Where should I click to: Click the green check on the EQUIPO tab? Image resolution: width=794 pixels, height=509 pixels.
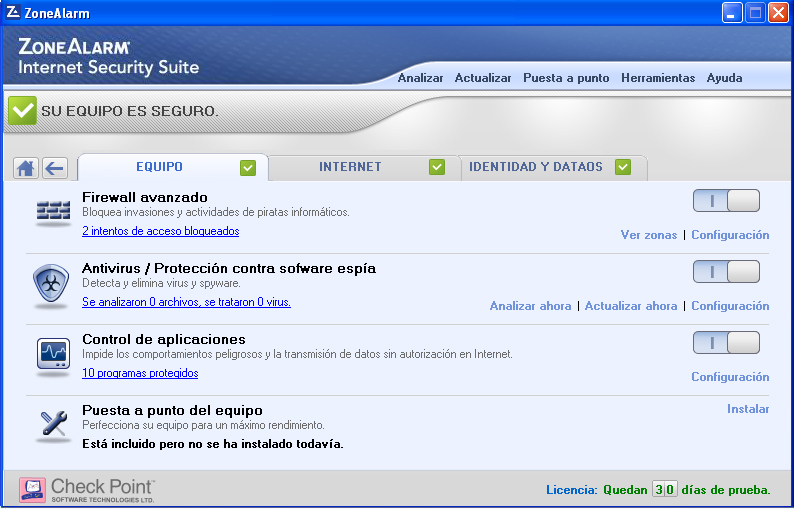click(248, 168)
